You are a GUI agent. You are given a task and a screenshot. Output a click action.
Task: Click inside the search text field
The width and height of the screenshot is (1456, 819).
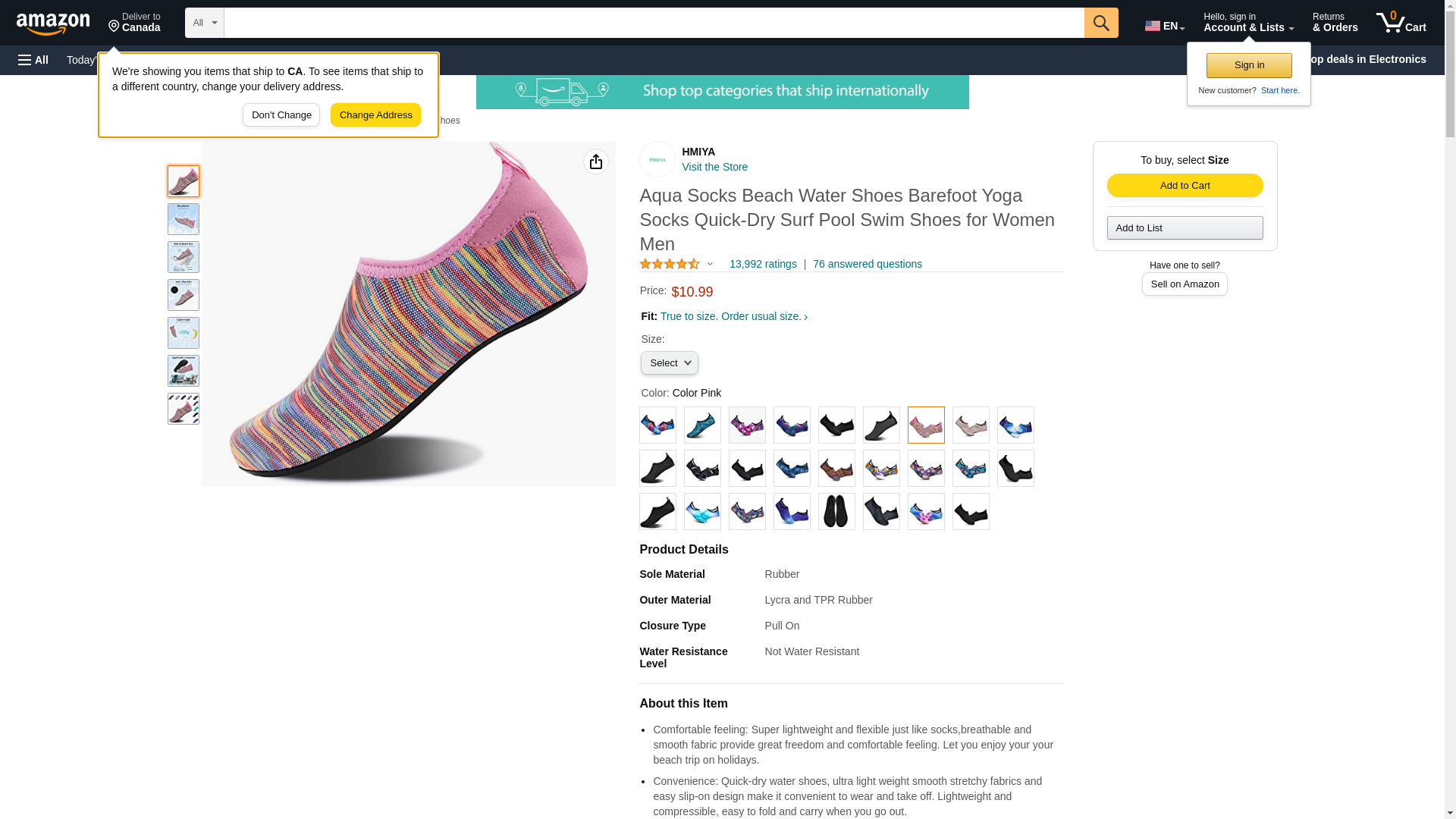654,23
